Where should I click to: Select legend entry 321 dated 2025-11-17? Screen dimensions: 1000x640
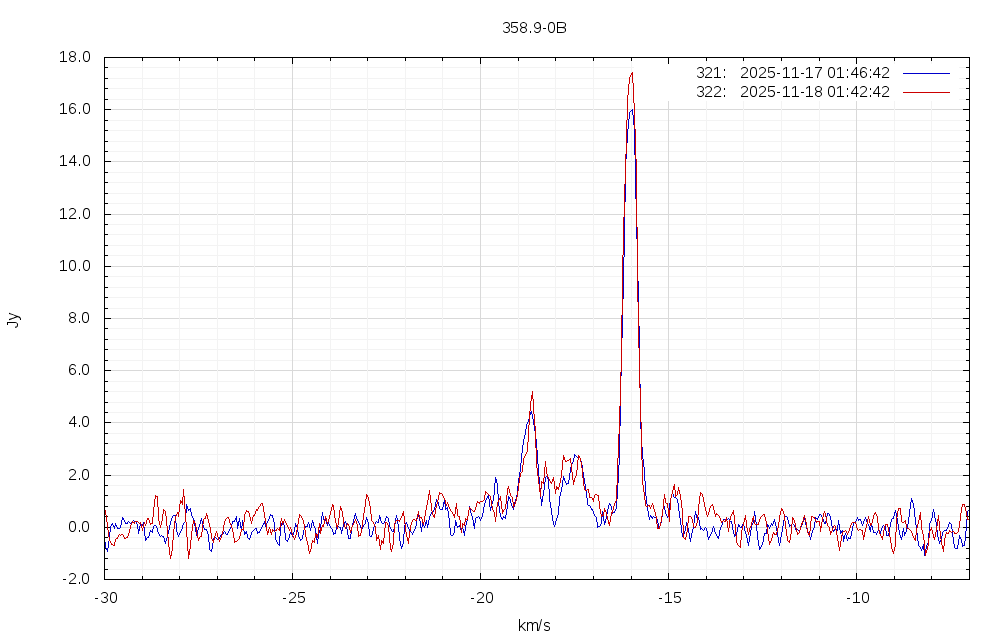792,73
